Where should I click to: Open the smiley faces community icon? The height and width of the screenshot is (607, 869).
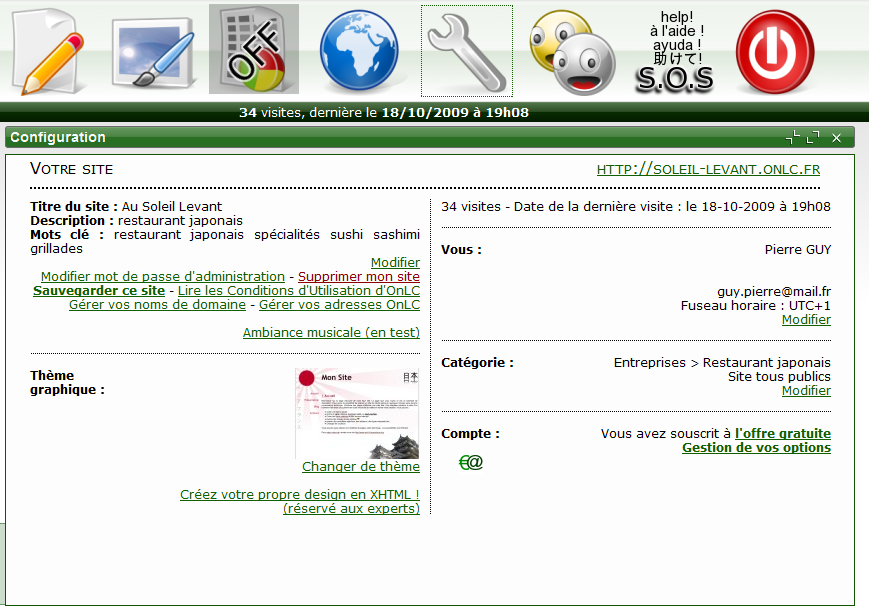572,52
